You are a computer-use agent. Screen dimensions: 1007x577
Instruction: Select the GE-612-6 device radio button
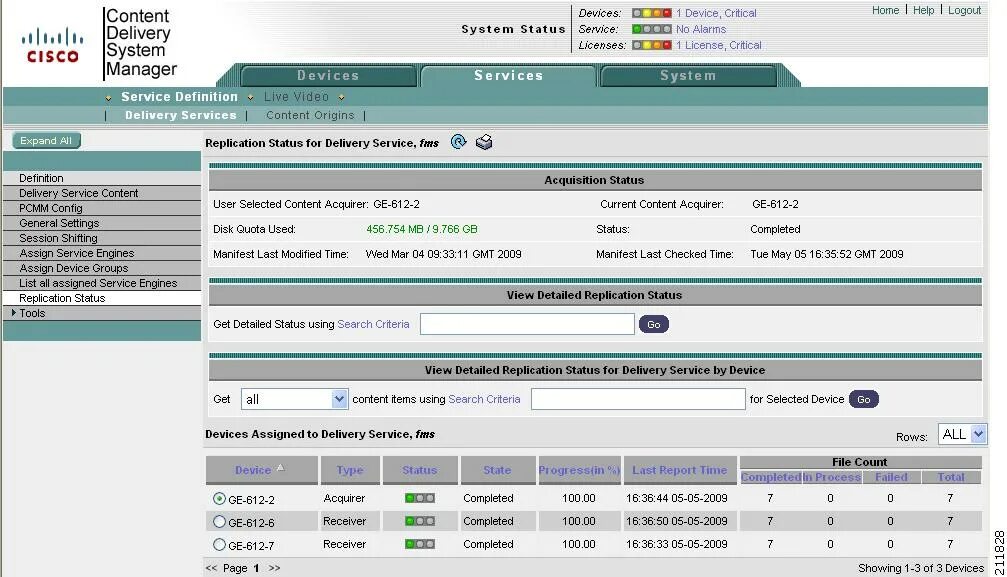[219, 522]
